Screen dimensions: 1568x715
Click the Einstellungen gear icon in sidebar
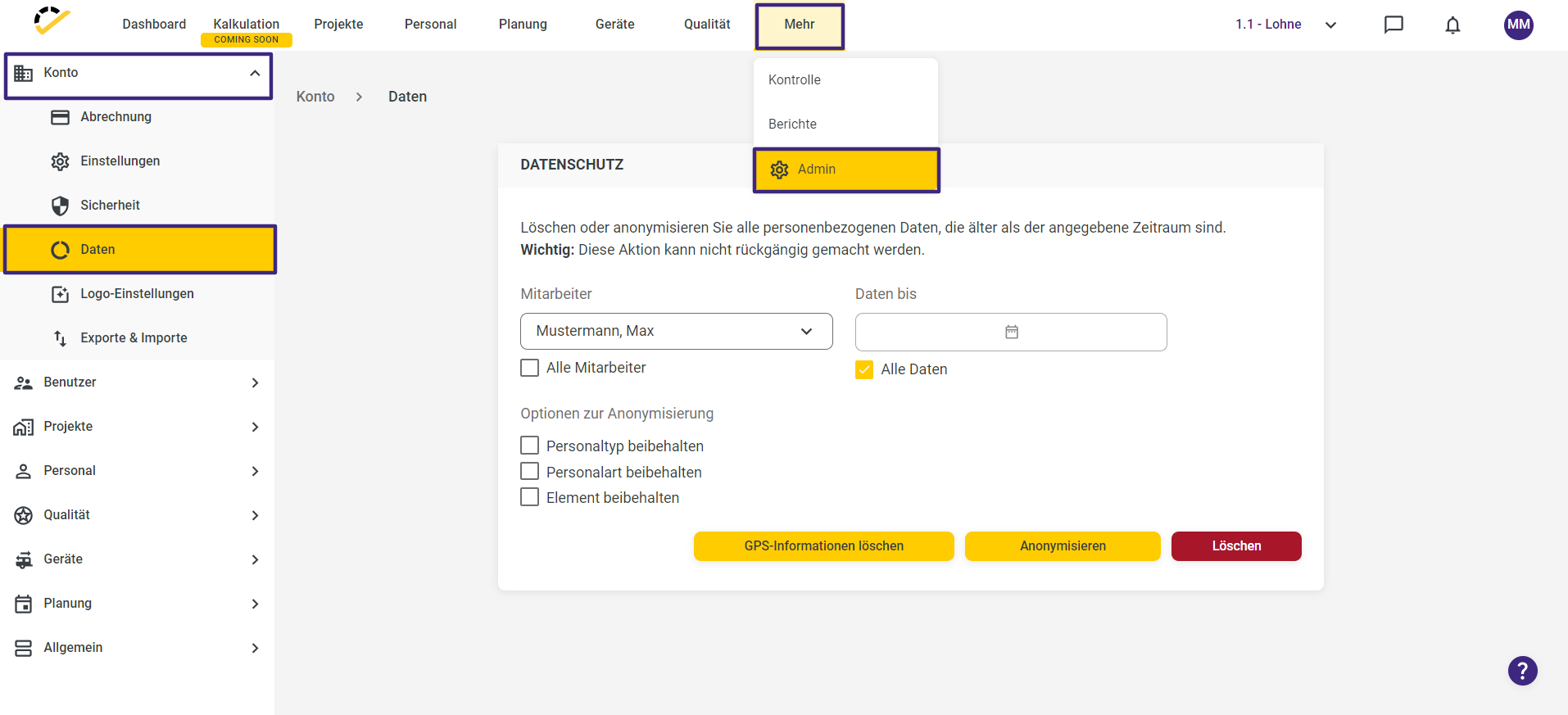point(60,161)
